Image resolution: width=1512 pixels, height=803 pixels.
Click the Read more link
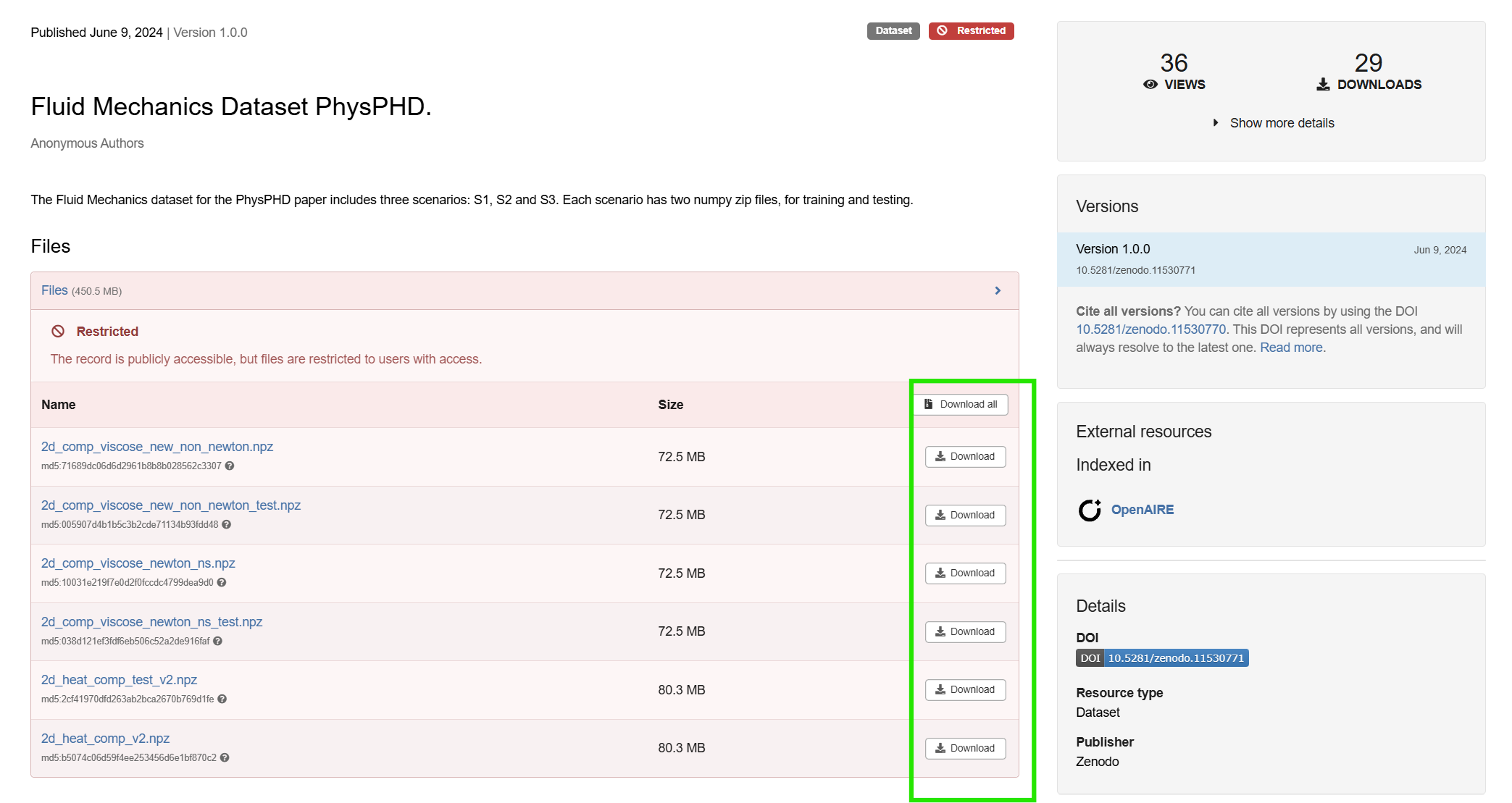coord(1292,348)
